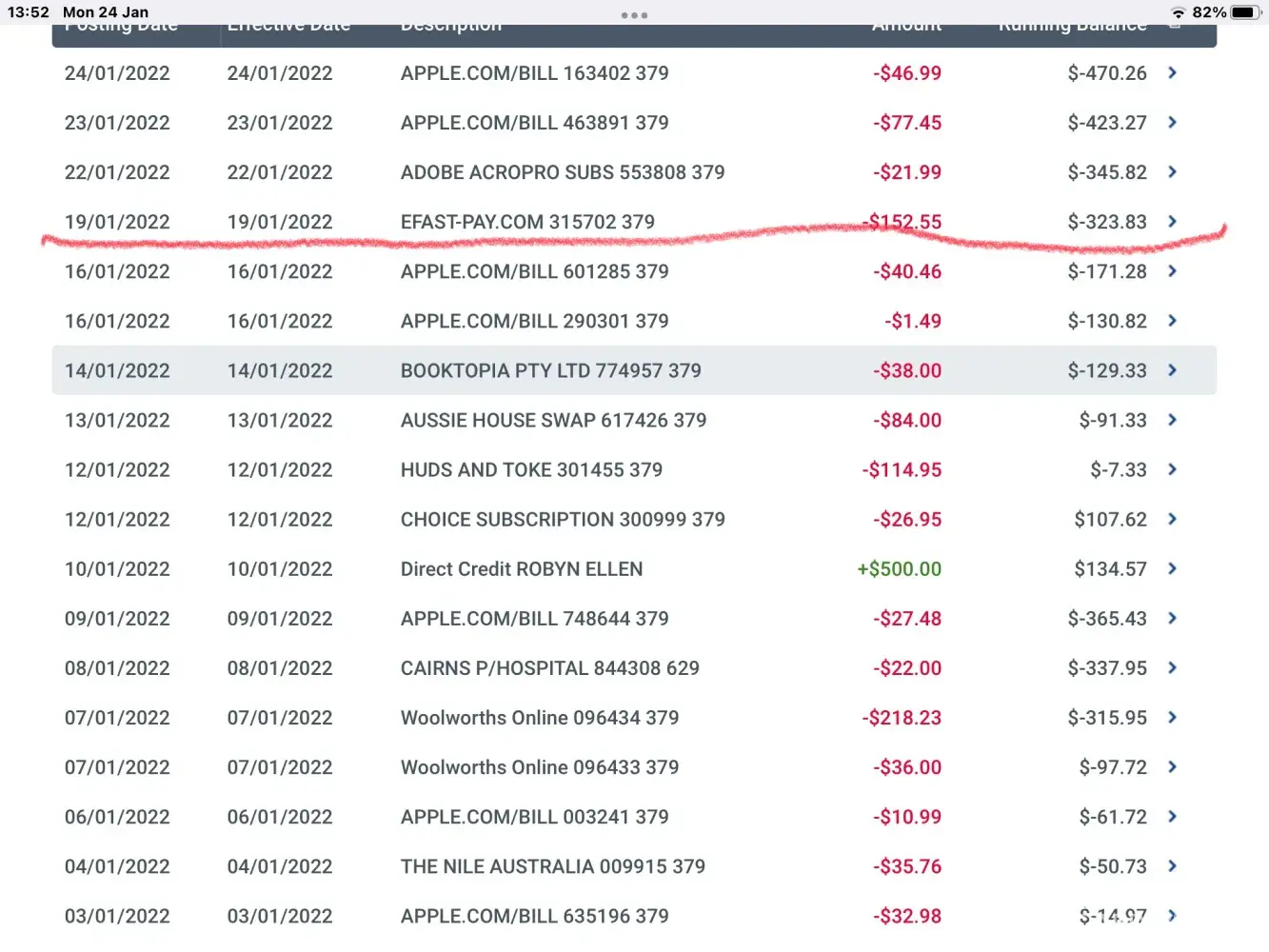Expand chevron for Woolworths Online 096433 row
The width and height of the screenshot is (1269, 952).
click(1173, 767)
